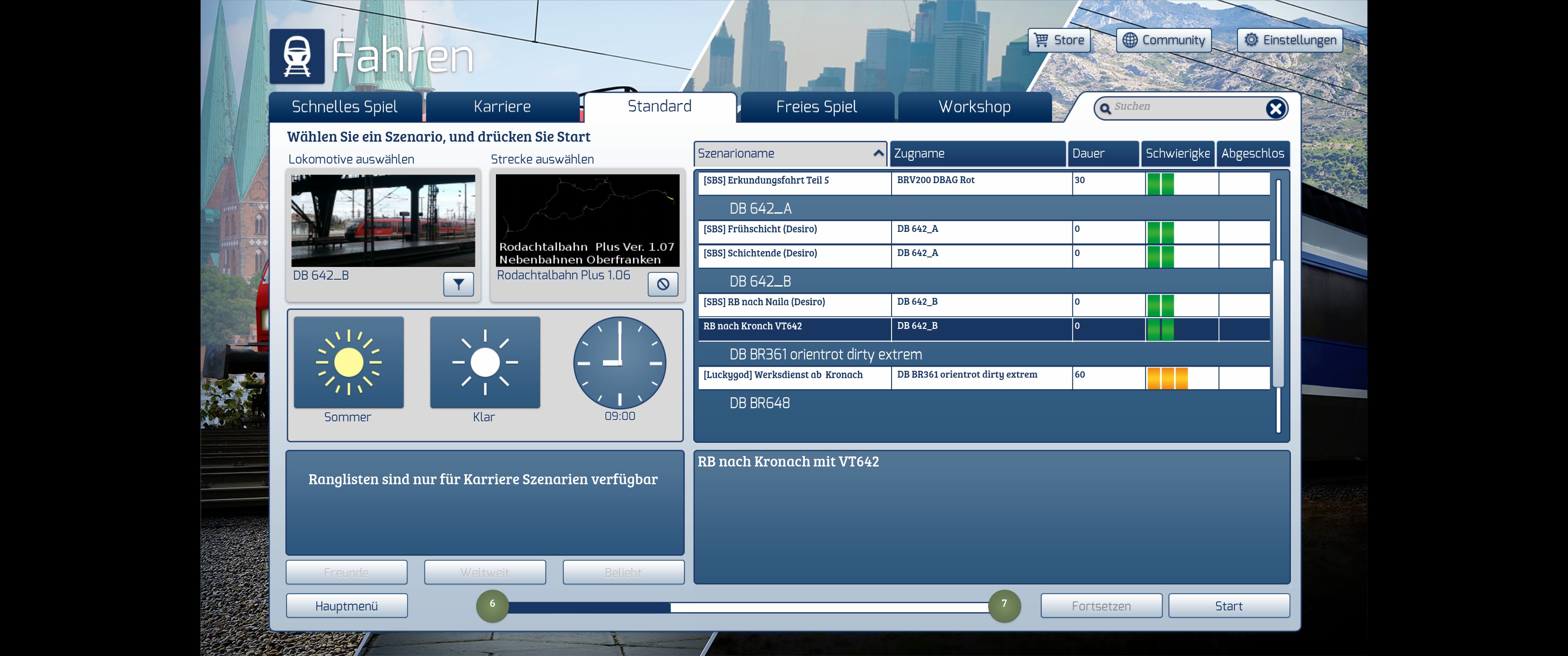Return via the Hauptmenü button
The width and height of the screenshot is (1568, 656).
click(346, 606)
